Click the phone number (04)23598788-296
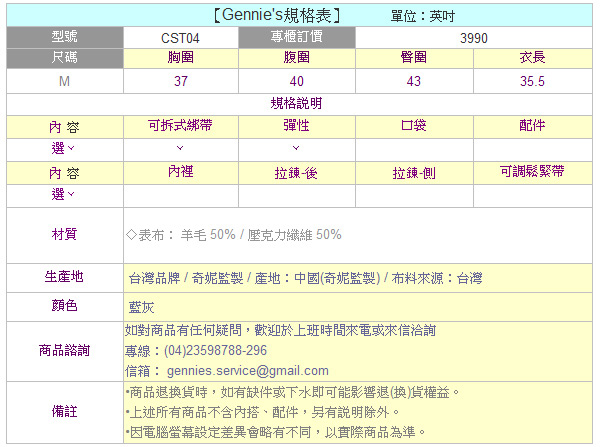This screenshot has width=600, height=447. [215, 351]
